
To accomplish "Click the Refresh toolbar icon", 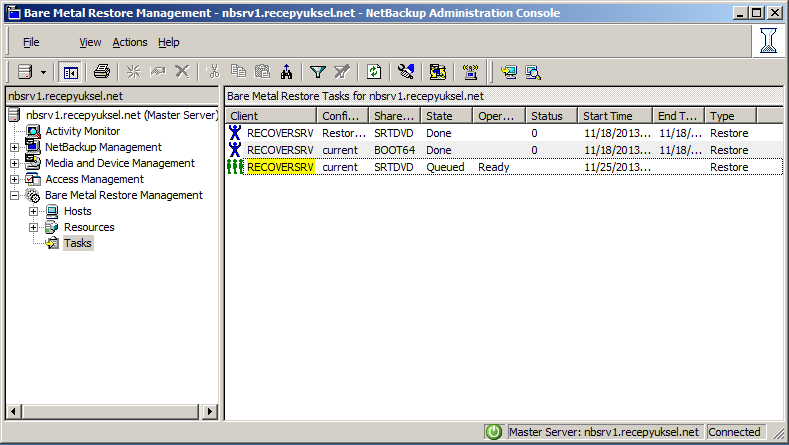I will [373, 72].
